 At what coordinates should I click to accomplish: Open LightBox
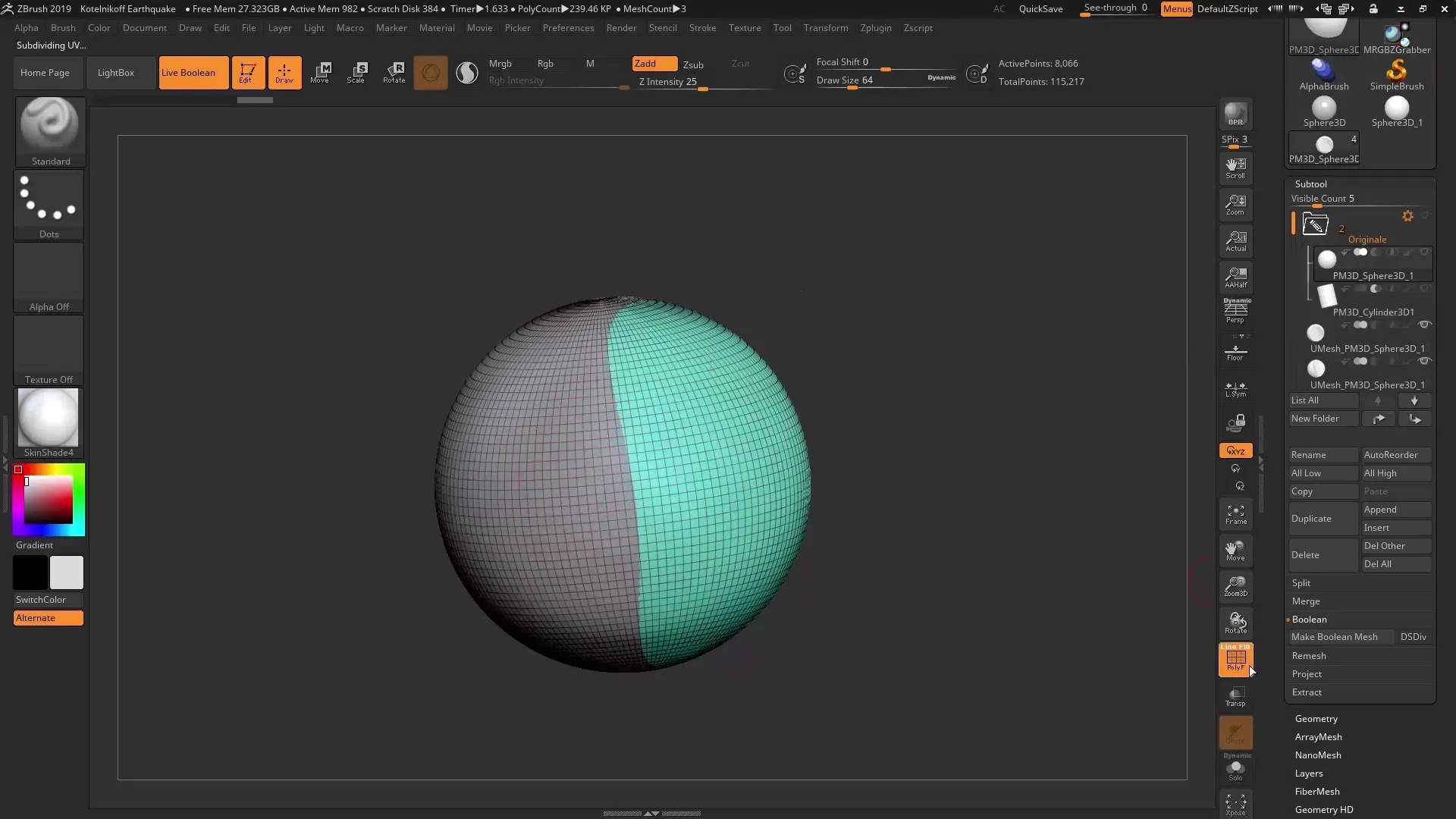[x=121, y=73]
